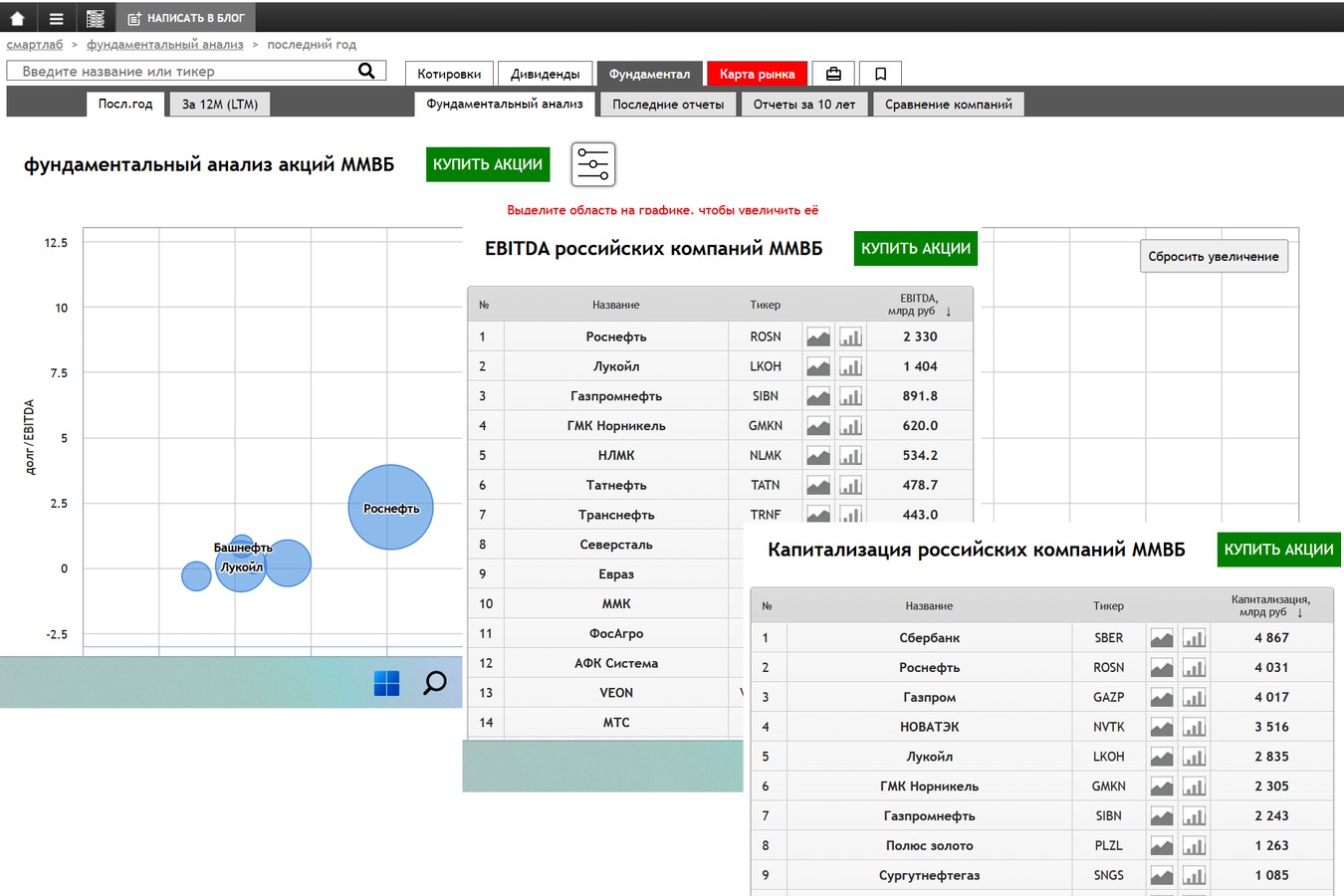This screenshot has height=896, width=1344.
Task: Click Купить акции beside Капитализация heading
Action: (1278, 550)
